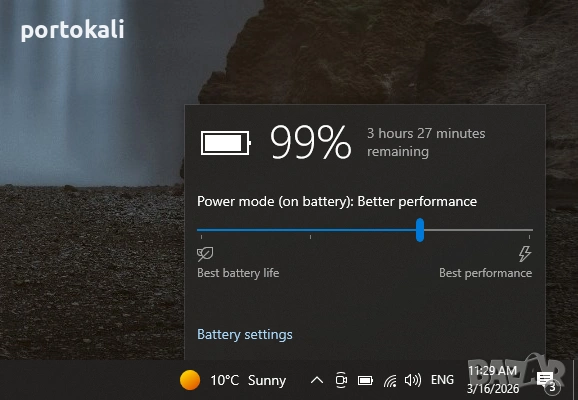The image size is (578, 400).
Task: Click the orange sun weather icon
Action: (190, 380)
